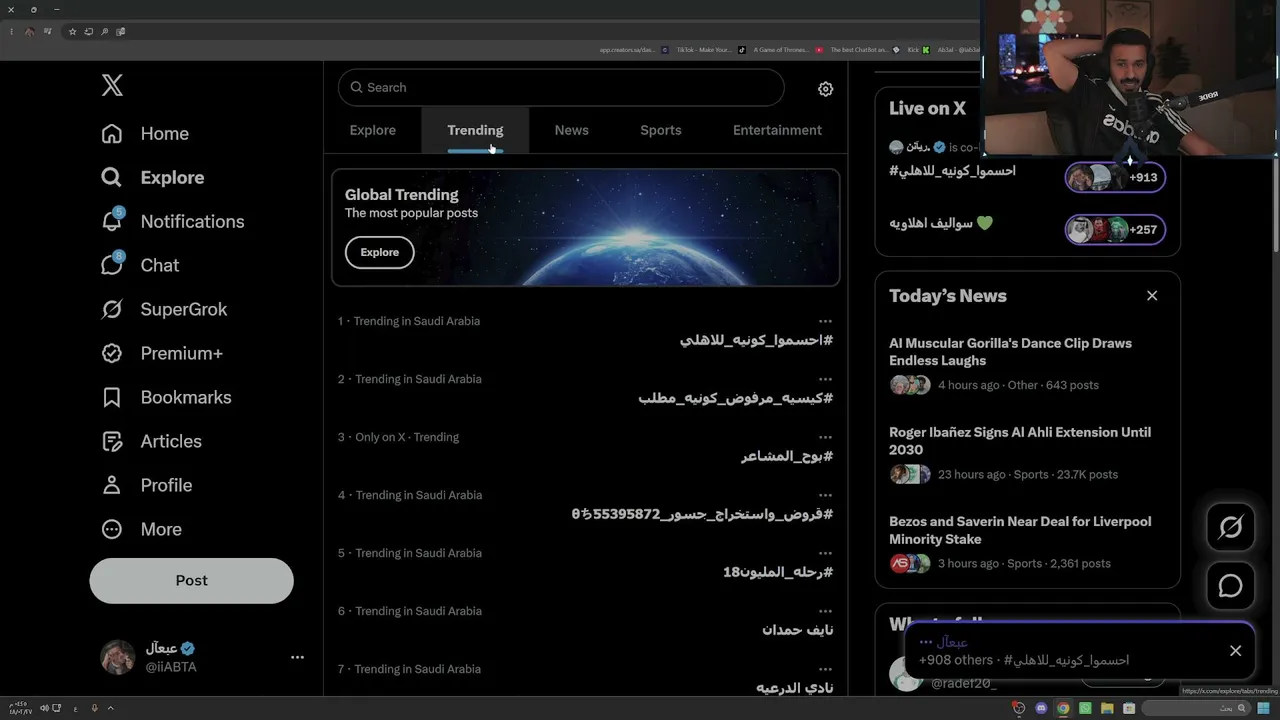1280x720 pixels.
Task: Open the Live on X heading
Action: click(x=927, y=108)
